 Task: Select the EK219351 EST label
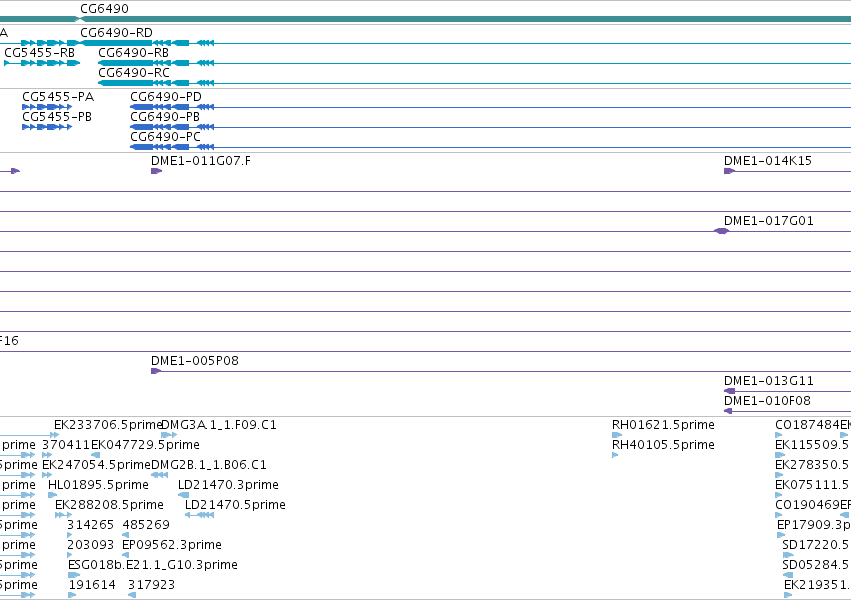[816, 585]
